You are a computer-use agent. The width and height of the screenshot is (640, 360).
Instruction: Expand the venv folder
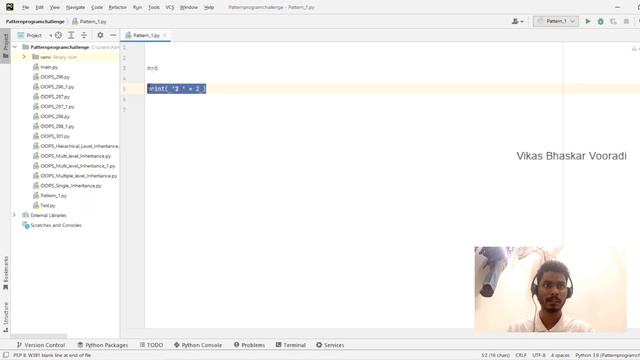[x=24, y=57]
